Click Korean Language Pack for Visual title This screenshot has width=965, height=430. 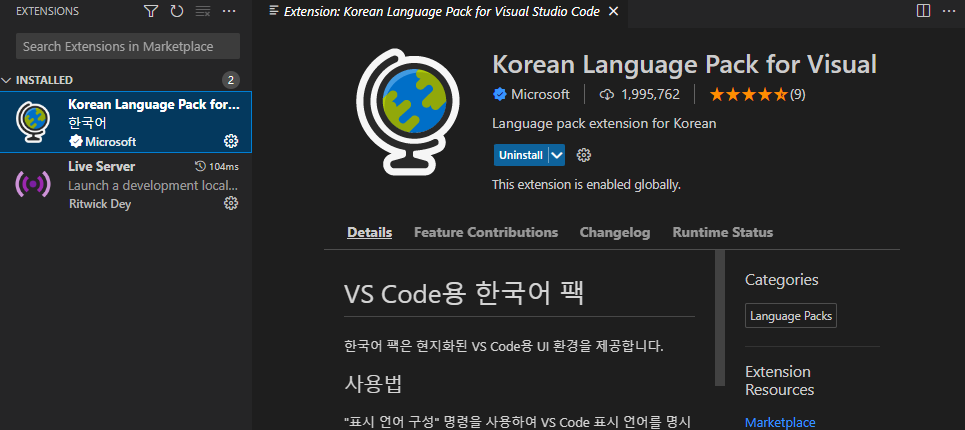coord(684,65)
